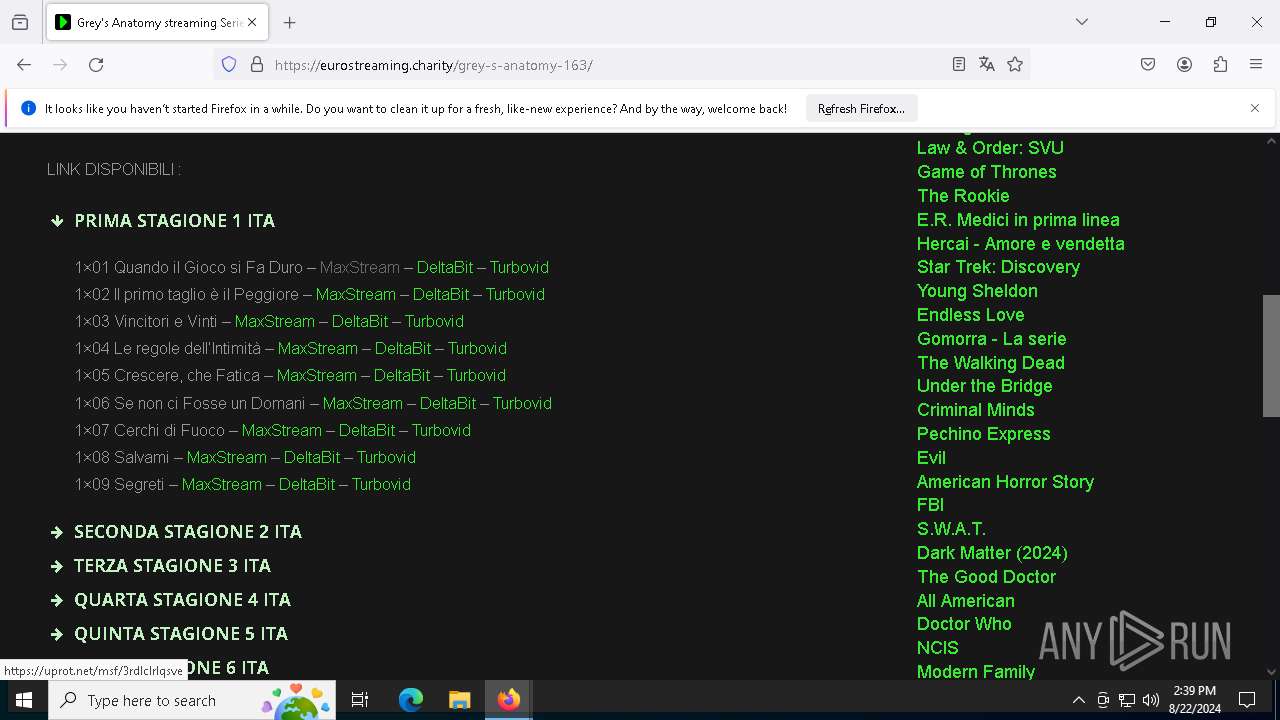This screenshot has height=720, width=1280.
Task: Click the taskbar search box
Action: pos(192,700)
